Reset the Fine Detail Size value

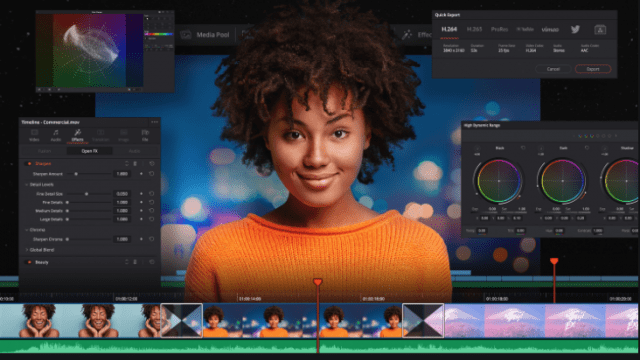pos(151,194)
